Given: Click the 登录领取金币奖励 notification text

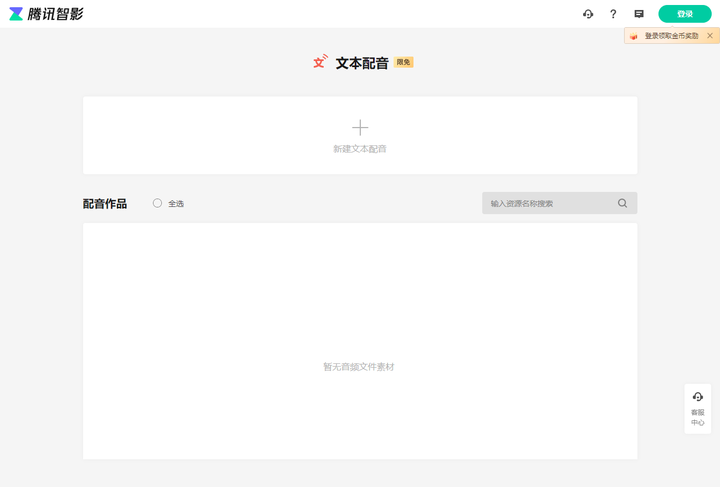Looking at the screenshot, I should pos(671,36).
